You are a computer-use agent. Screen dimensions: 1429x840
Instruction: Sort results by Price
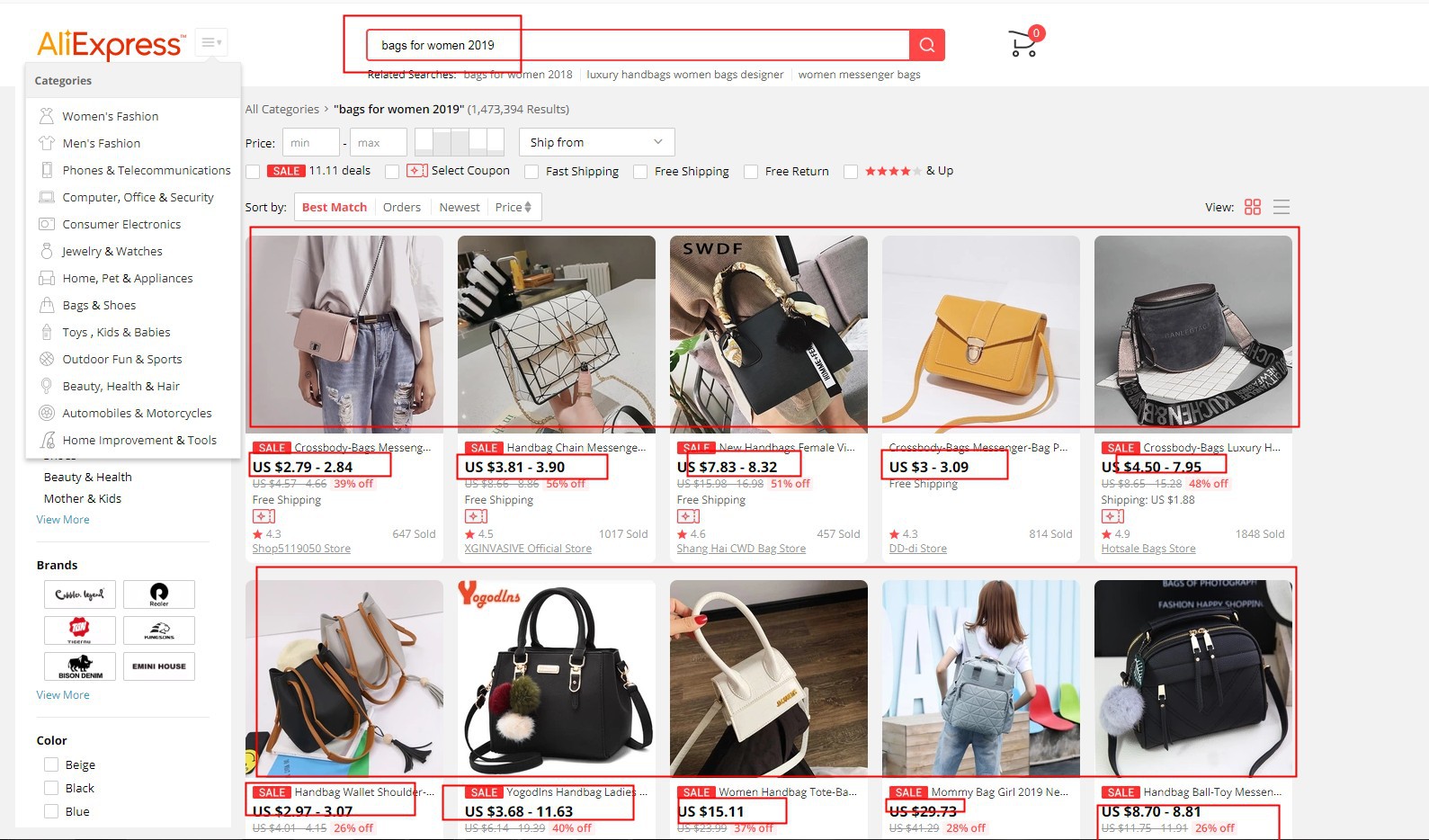(514, 207)
